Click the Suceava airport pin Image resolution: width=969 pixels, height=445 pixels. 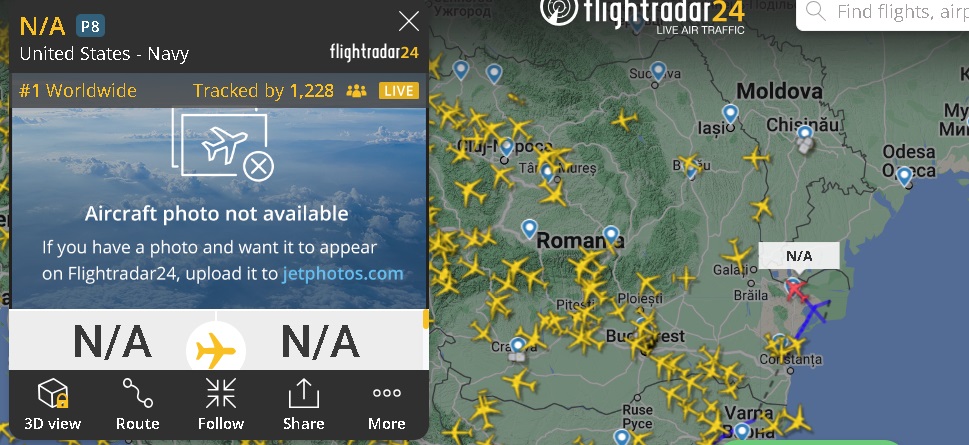coord(658,72)
